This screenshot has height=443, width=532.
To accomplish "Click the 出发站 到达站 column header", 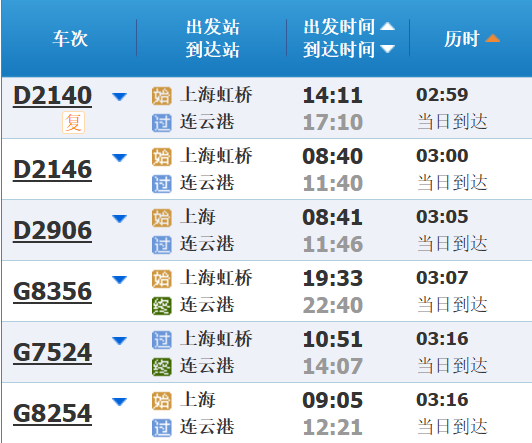I will (212, 38).
